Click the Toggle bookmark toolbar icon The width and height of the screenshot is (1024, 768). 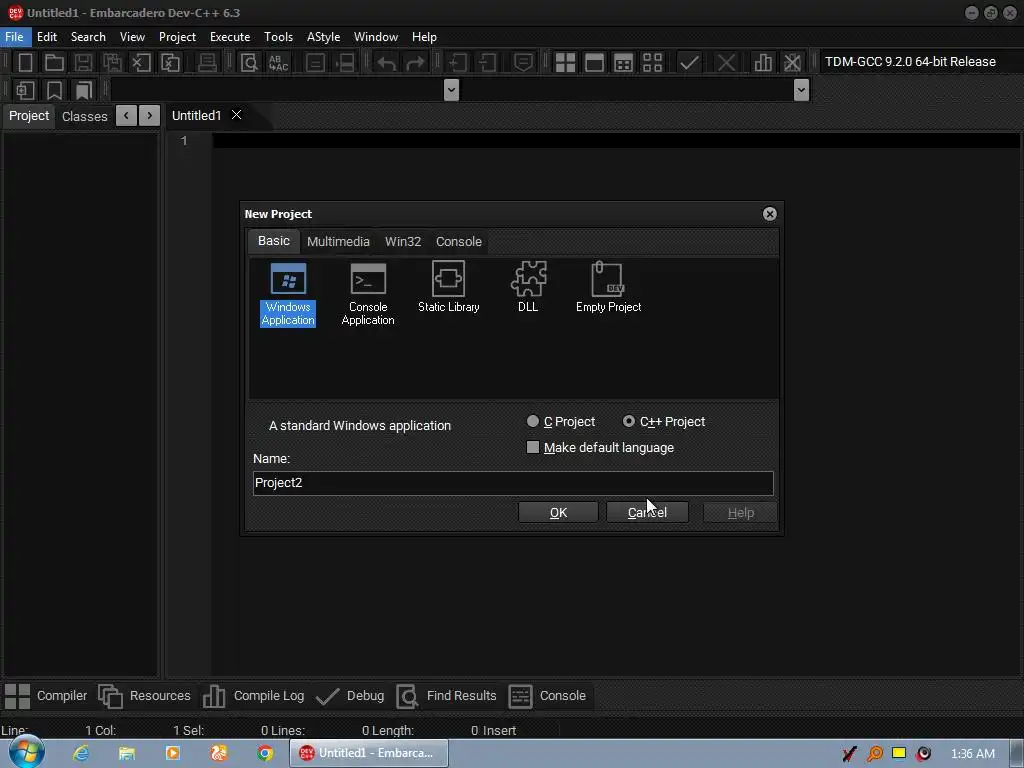click(54, 90)
